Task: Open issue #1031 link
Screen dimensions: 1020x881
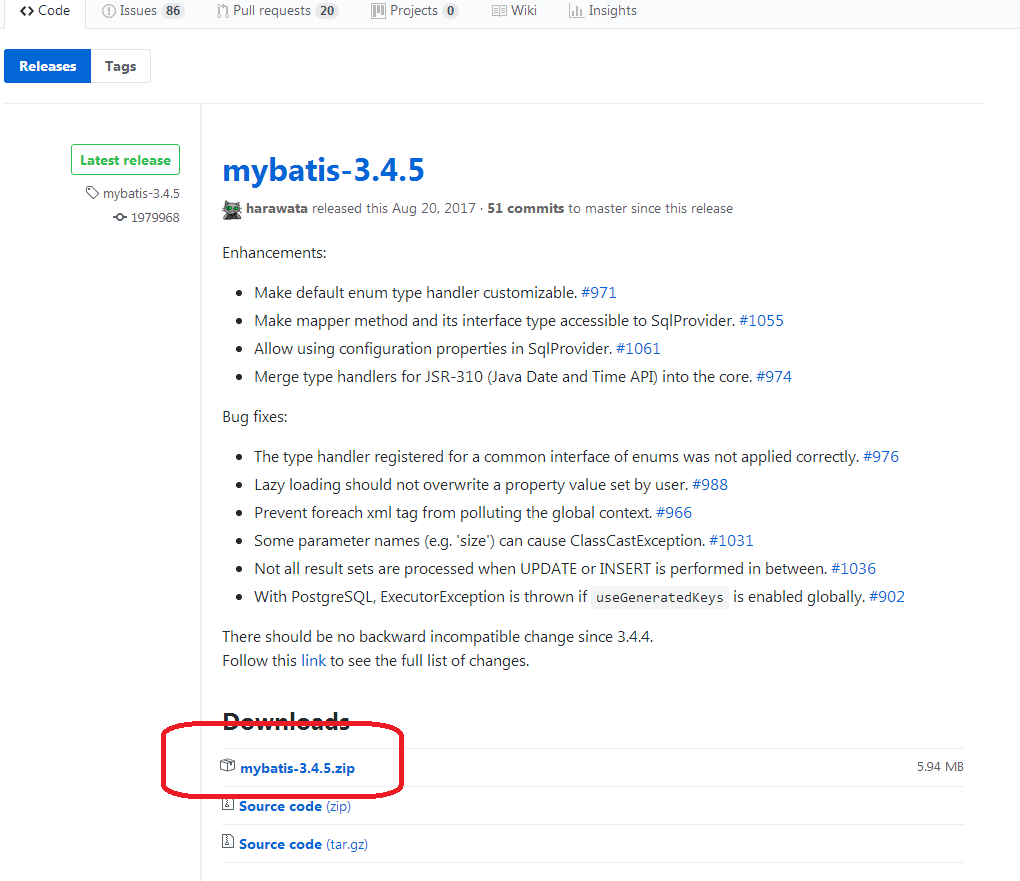Action: click(731, 541)
